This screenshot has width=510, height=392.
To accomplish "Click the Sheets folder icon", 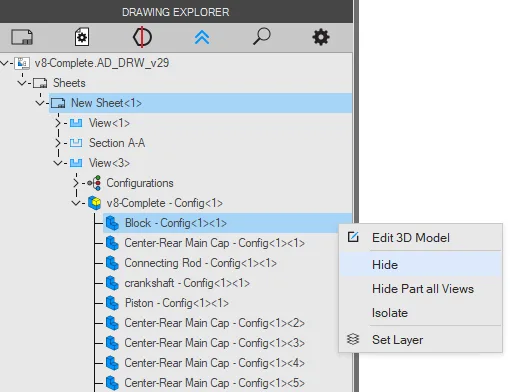I will coord(40,83).
